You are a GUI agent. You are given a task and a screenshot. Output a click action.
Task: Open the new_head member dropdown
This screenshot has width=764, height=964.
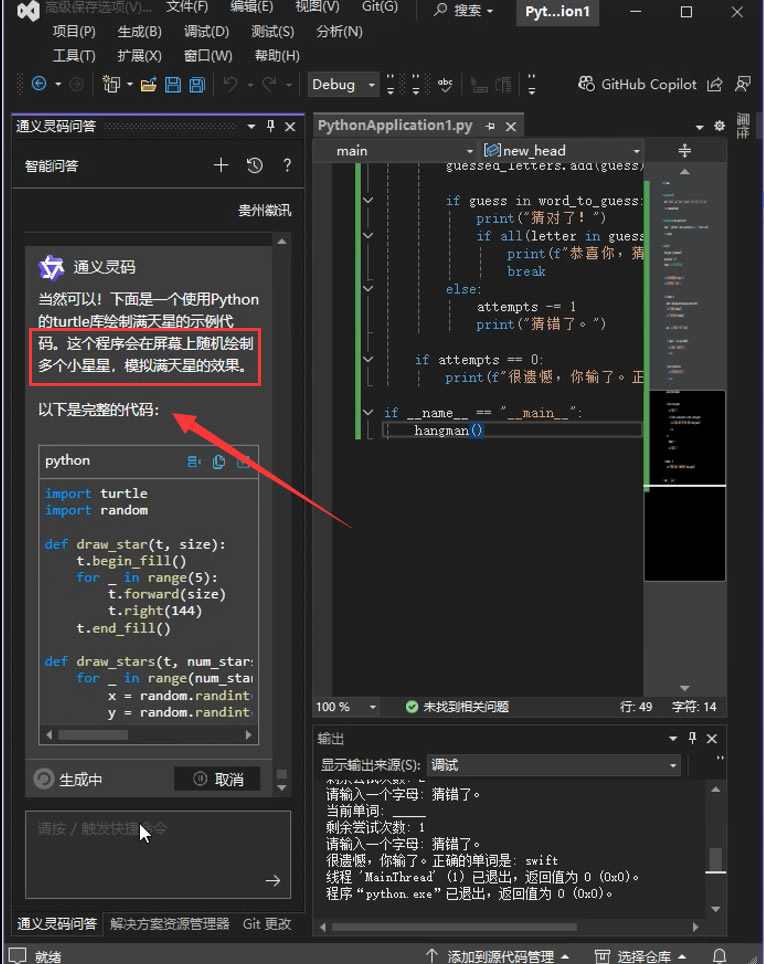[561, 151]
